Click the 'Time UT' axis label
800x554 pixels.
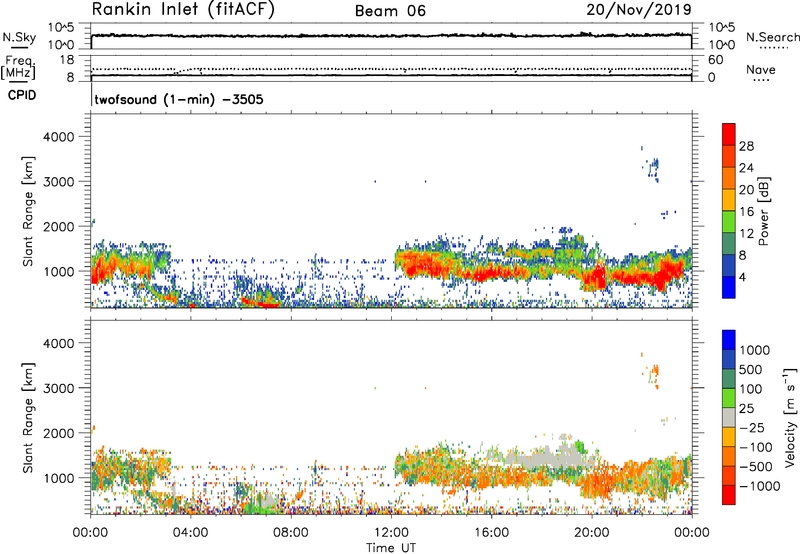pyautogui.click(x=391, y=548)
